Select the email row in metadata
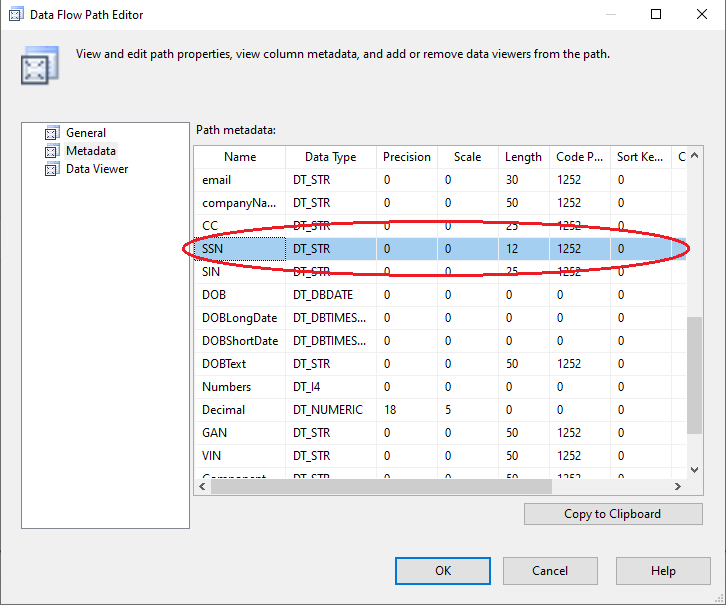Screen dimensions: 726x605 pyautogui.click(x=217, y=180)
